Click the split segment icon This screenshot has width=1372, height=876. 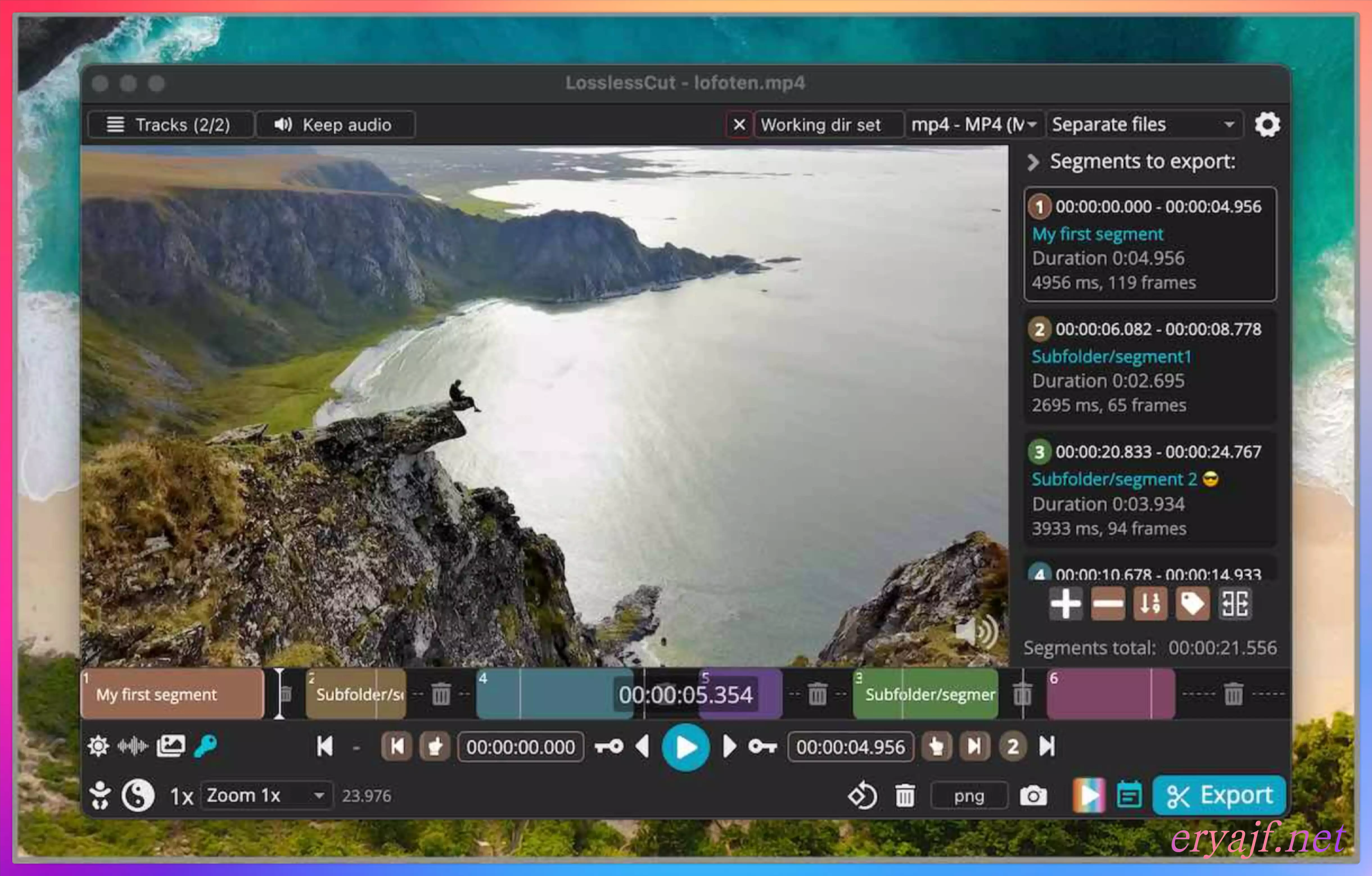pyautogui.click(x=1235, y=604)
